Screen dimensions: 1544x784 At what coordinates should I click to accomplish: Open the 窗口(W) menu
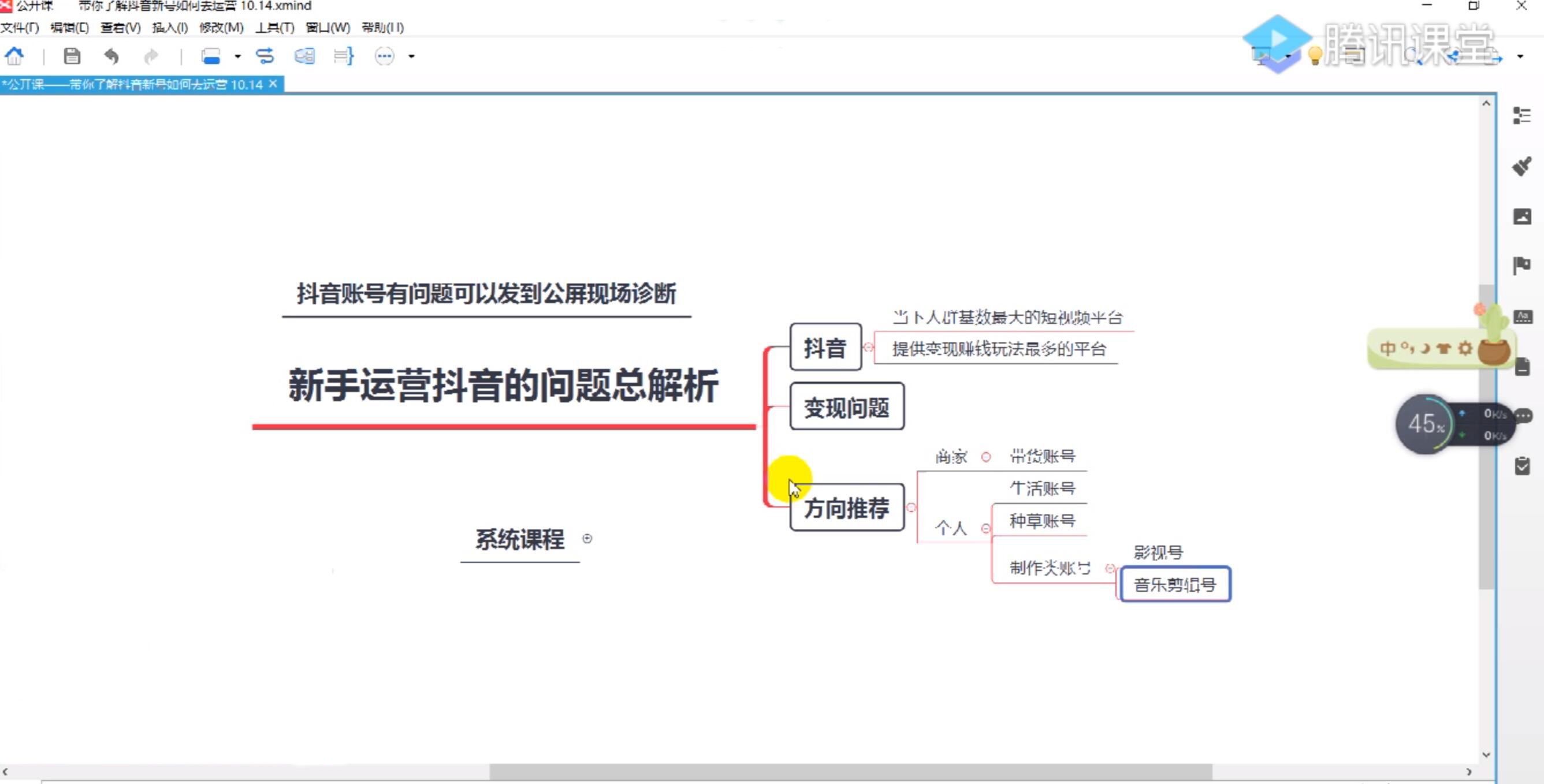pos(328,28)
